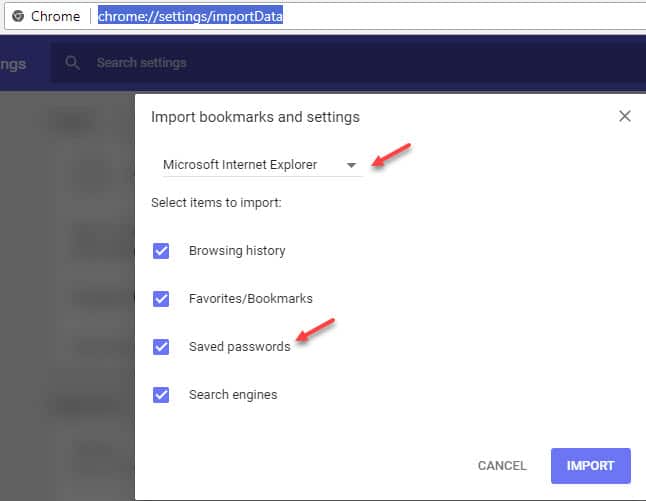The width and height of the screenshot is (646, 501).
Task: Click the chrome://settings/importData URL in address bar
Action: point(190,16)
